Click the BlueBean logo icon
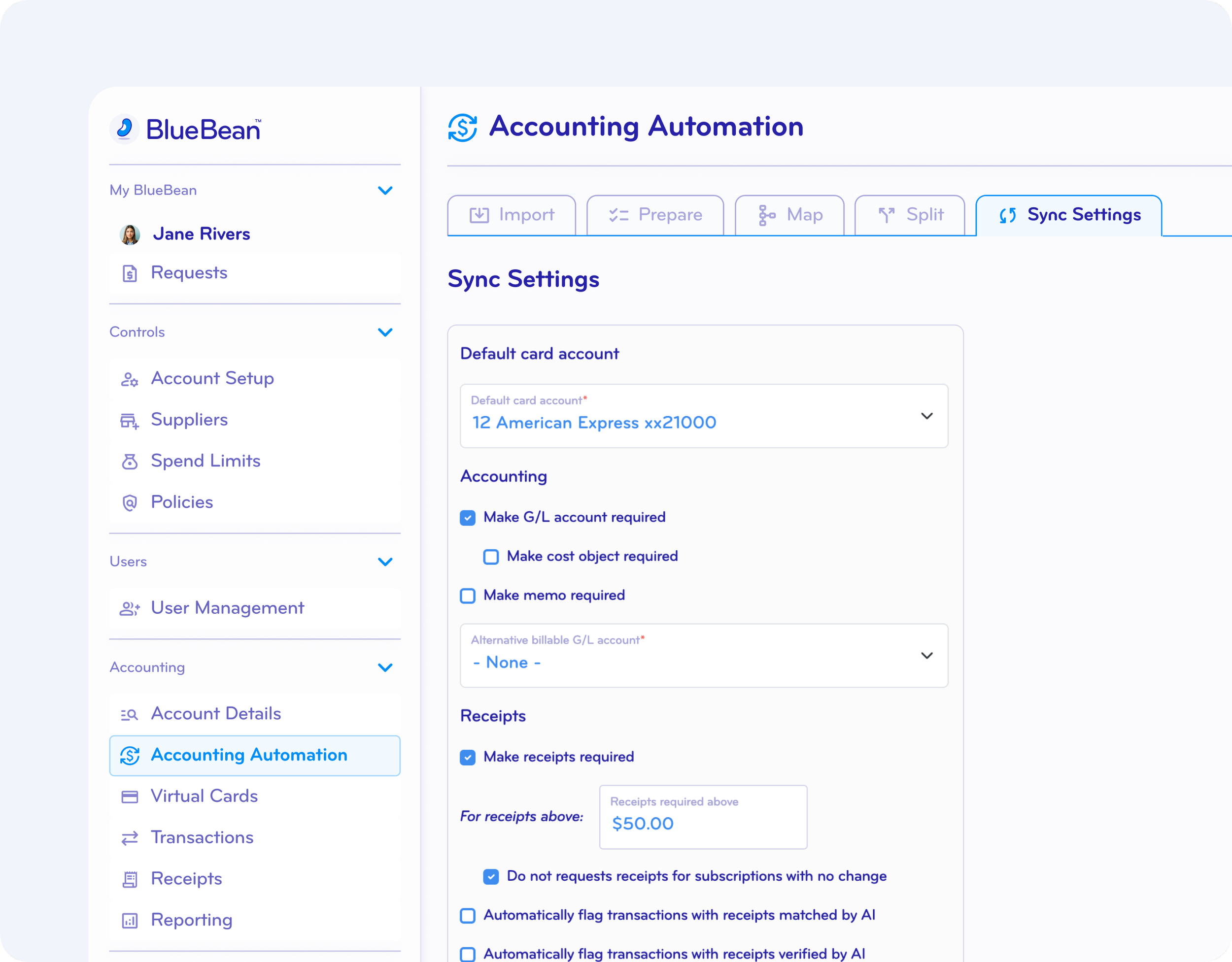1232x962 pixels. coord(125,129)
